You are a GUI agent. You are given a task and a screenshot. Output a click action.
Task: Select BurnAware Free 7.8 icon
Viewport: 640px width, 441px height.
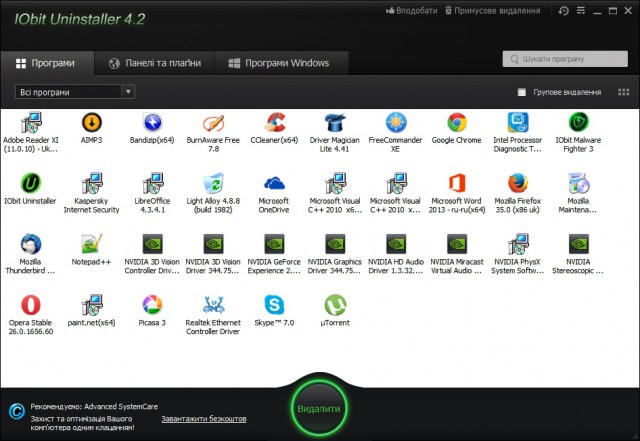click(x=213, y=122)
